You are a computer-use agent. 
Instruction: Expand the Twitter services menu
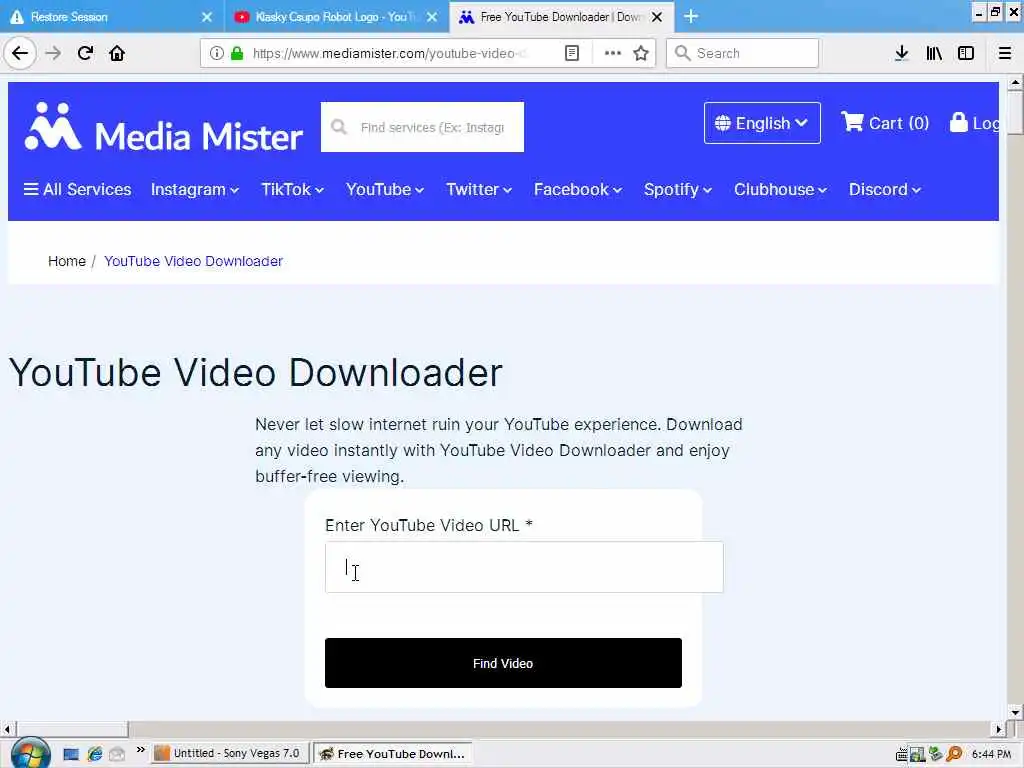(479, 189)
